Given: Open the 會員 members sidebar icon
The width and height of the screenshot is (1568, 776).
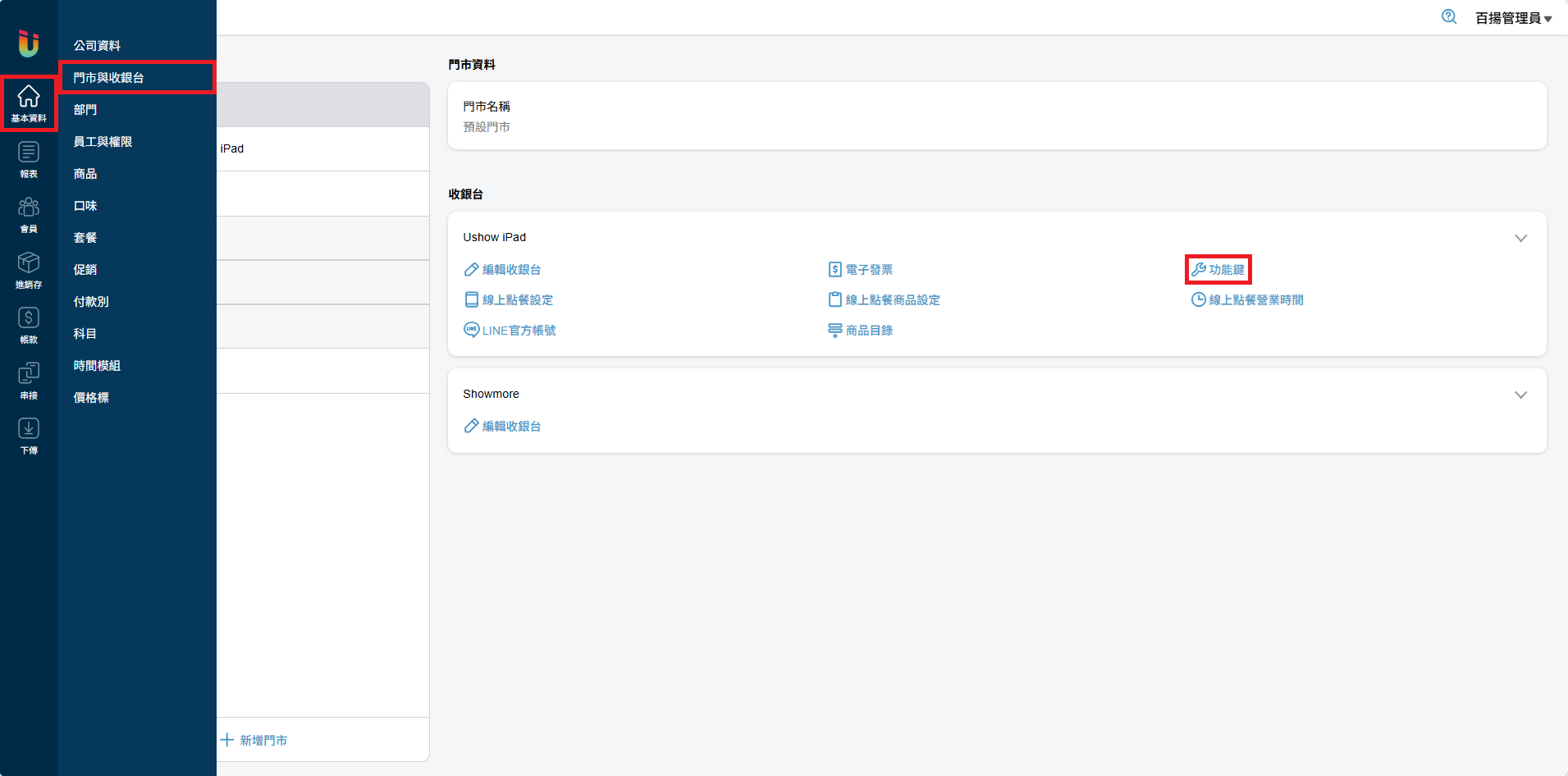Looking at the screenshot, I should pyautogui.click(x=29, y=214).
